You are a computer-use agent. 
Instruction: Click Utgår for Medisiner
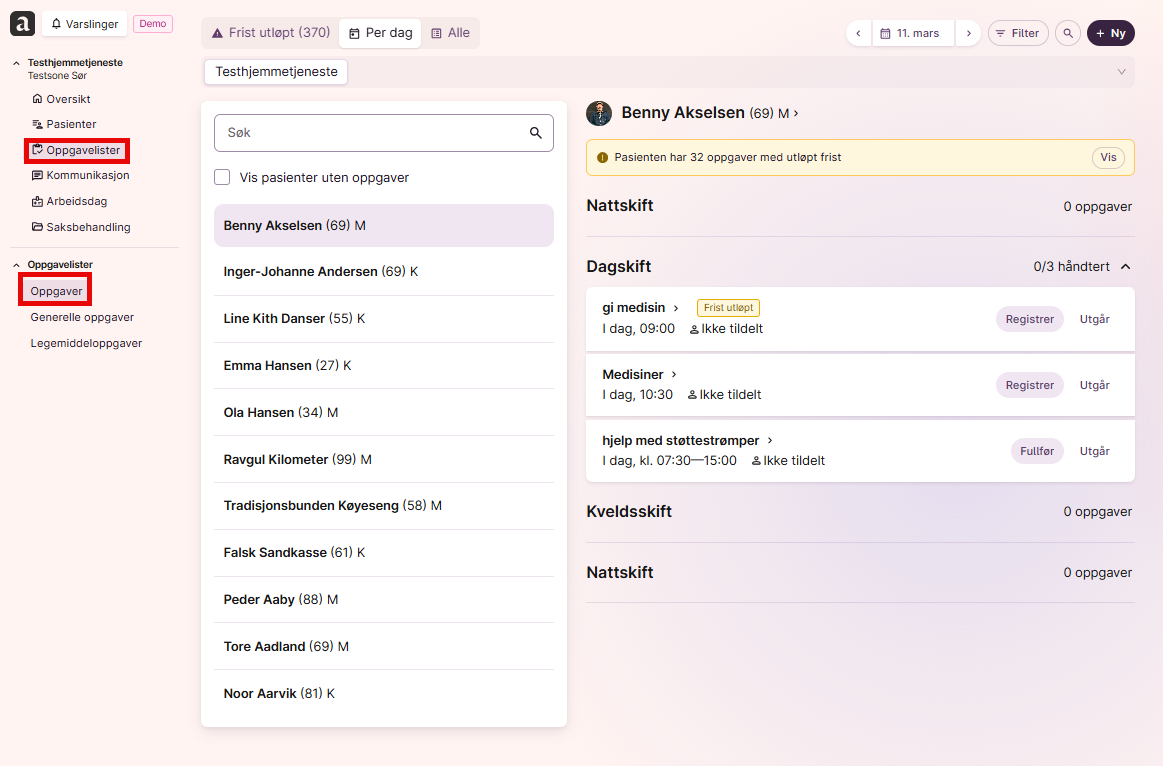coord(1095,385)
